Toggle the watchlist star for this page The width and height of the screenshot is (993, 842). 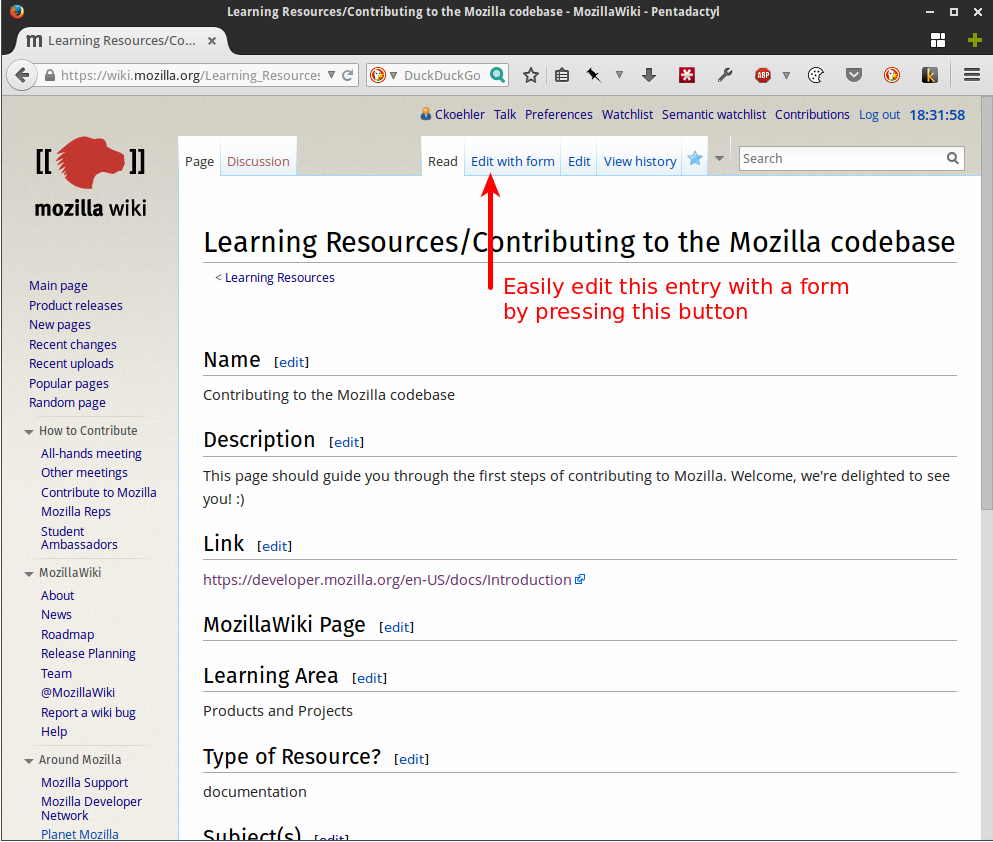coord(695,158)
